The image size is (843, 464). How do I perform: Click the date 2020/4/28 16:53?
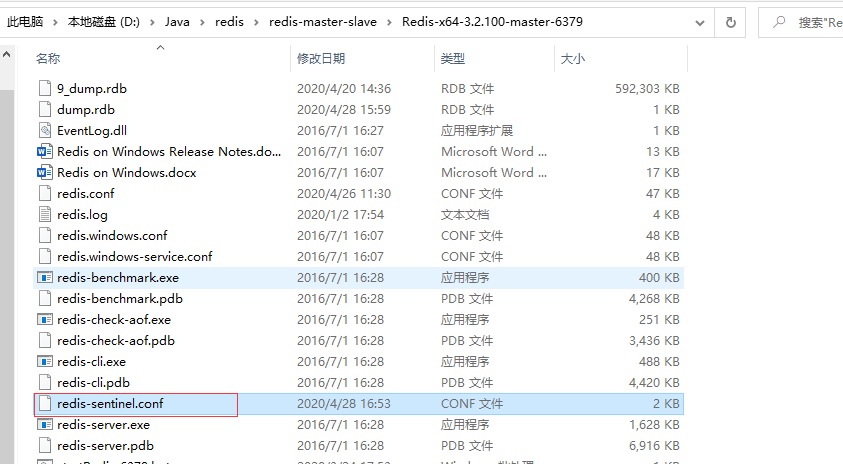click(344, 403)
